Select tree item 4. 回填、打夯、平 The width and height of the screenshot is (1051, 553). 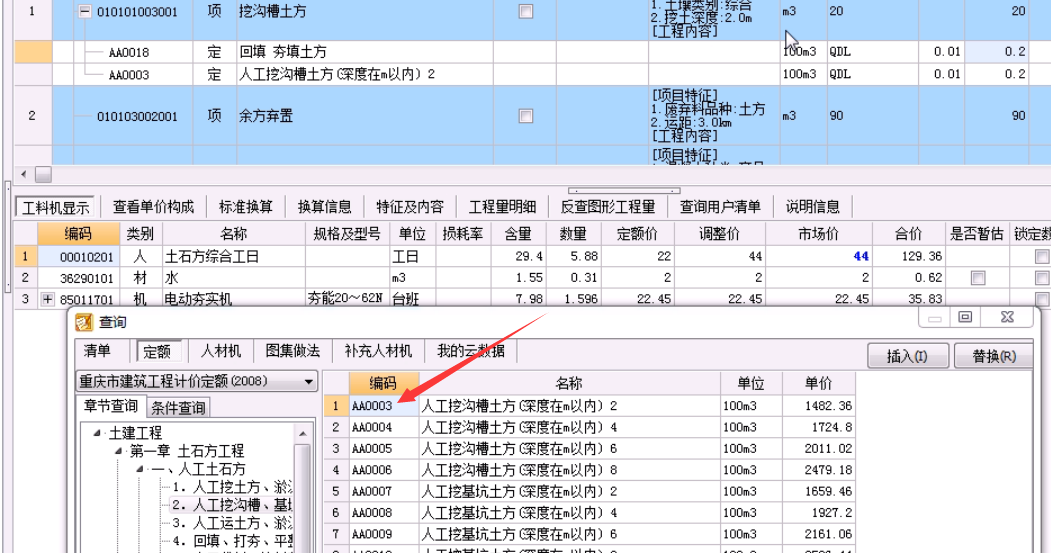[x=232, y=540]
